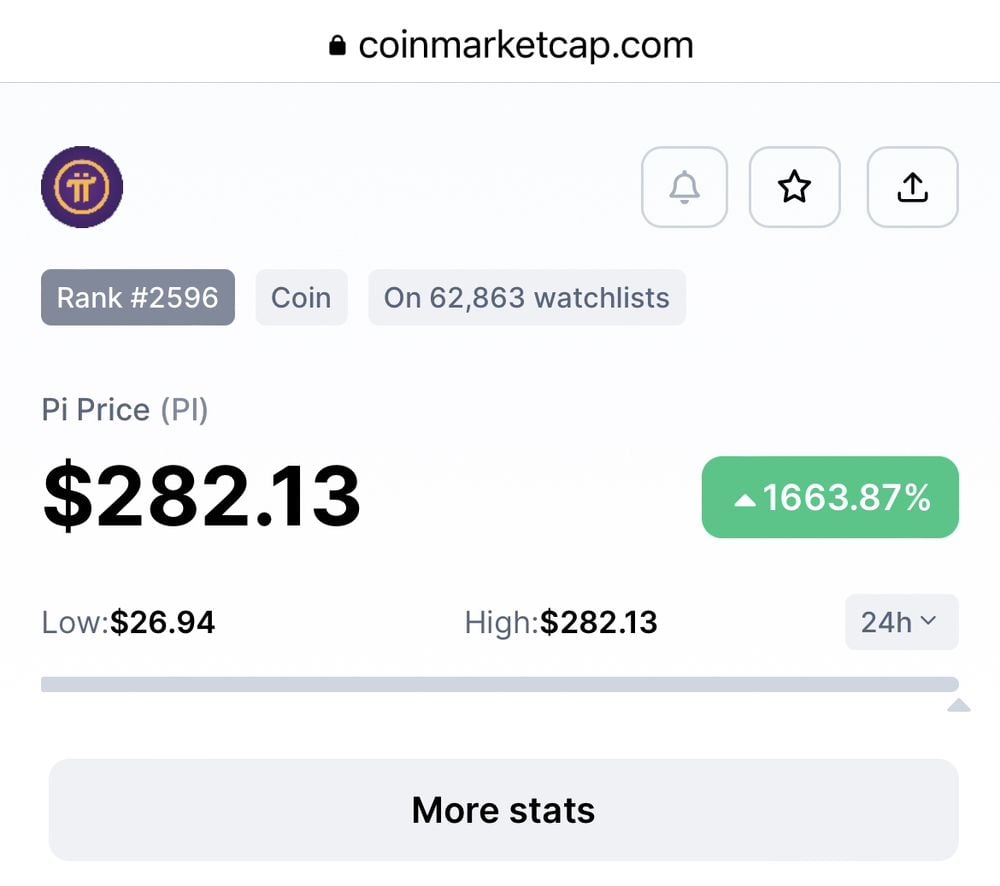Tap the padlock icon in address bar
Image resolution: width=1000 pixels, height=886 pixels.
pyautogui.click(x=337, y=45)
